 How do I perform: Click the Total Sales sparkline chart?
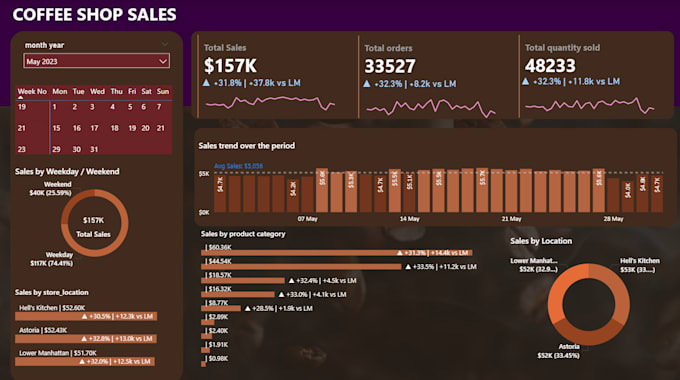(x=270, y=103)
